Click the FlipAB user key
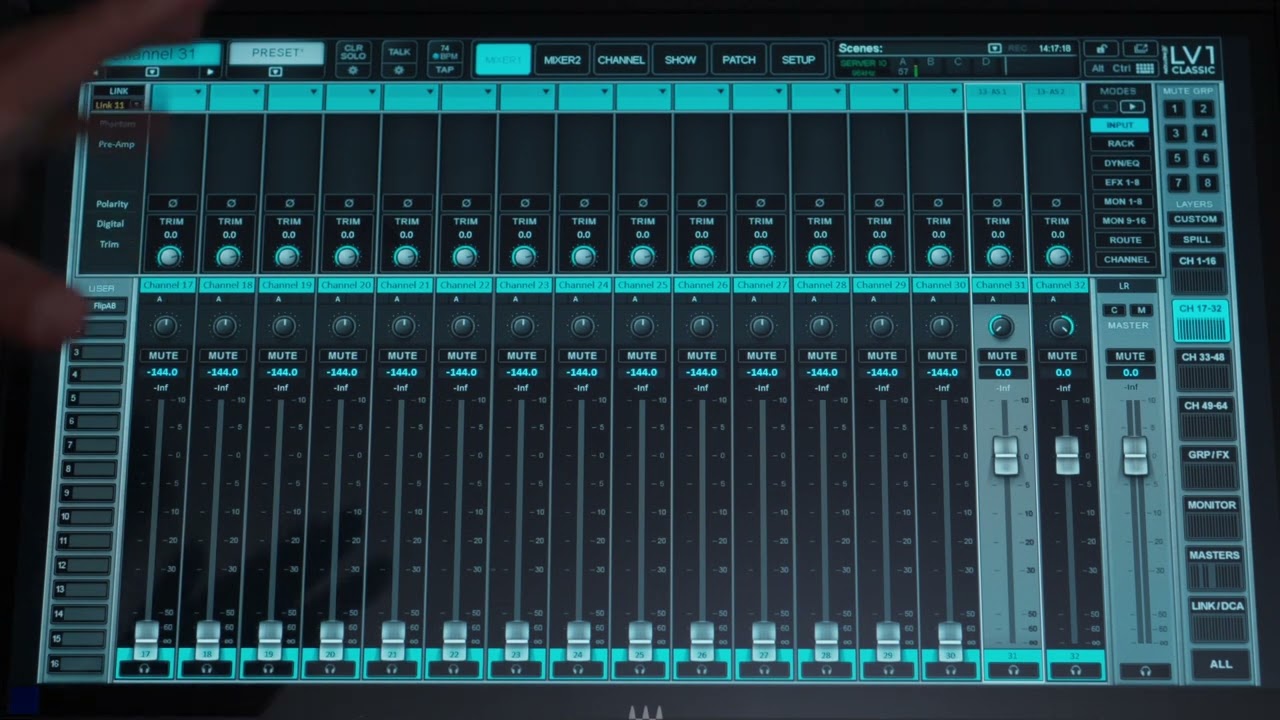 coord(103,306)
